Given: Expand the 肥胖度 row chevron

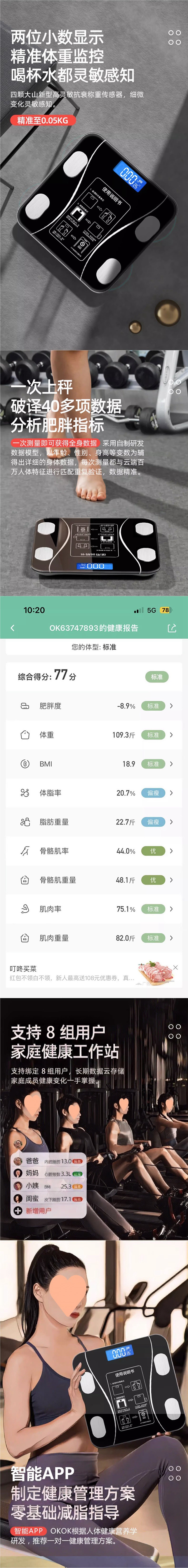Looking at the screenshot, I should [x=172, y=706].
